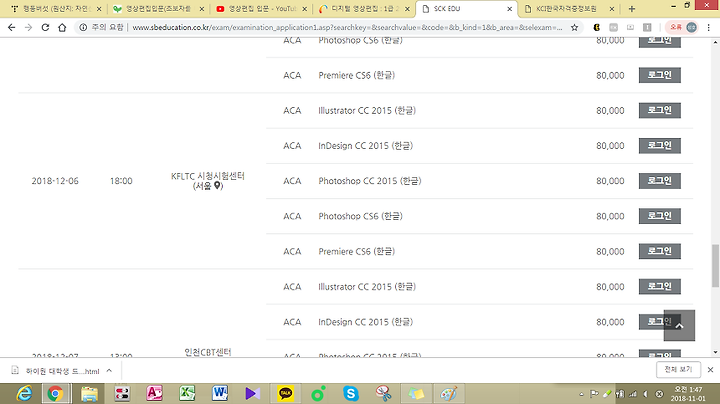Click the KFLTC 시청시험센터 venue text

point(208,176)
